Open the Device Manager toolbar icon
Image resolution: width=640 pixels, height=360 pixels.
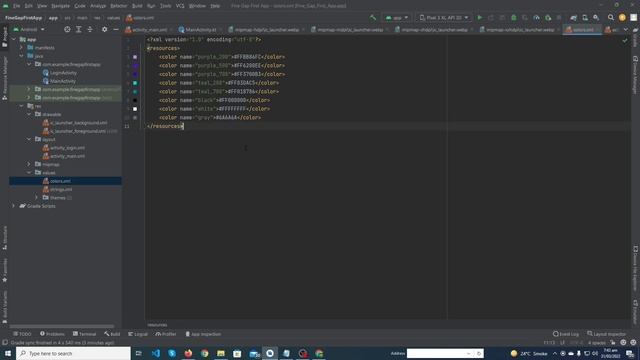[x=585, y=18]
